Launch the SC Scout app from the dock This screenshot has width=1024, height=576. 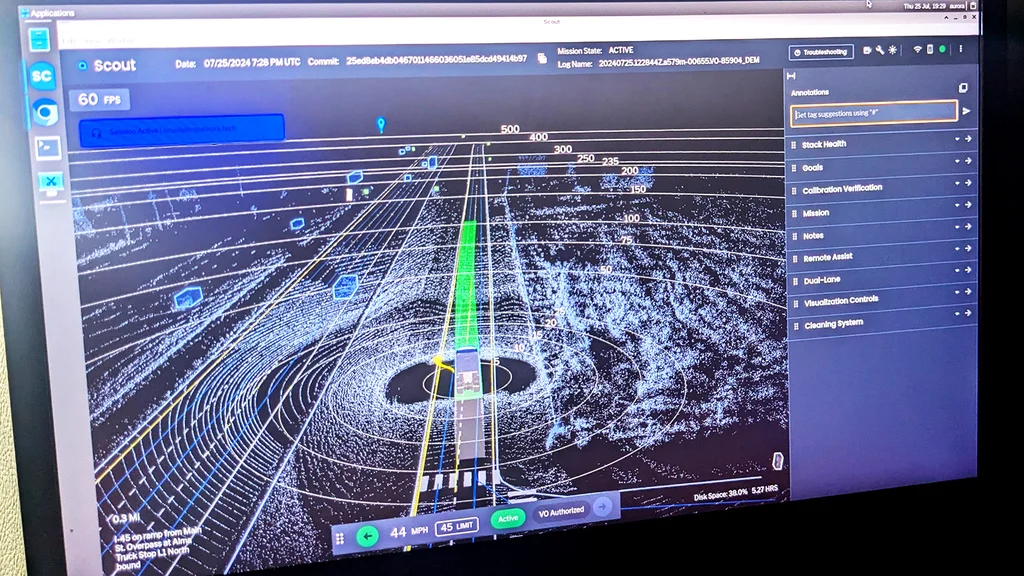42,76
